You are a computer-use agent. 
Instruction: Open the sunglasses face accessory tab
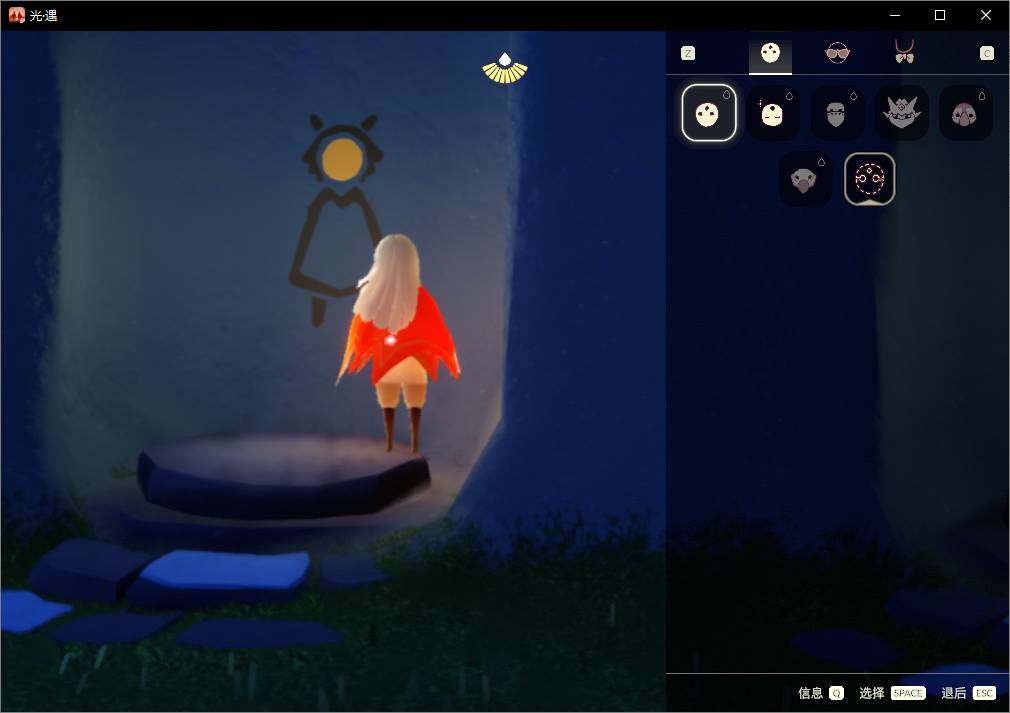click(837, 53)
